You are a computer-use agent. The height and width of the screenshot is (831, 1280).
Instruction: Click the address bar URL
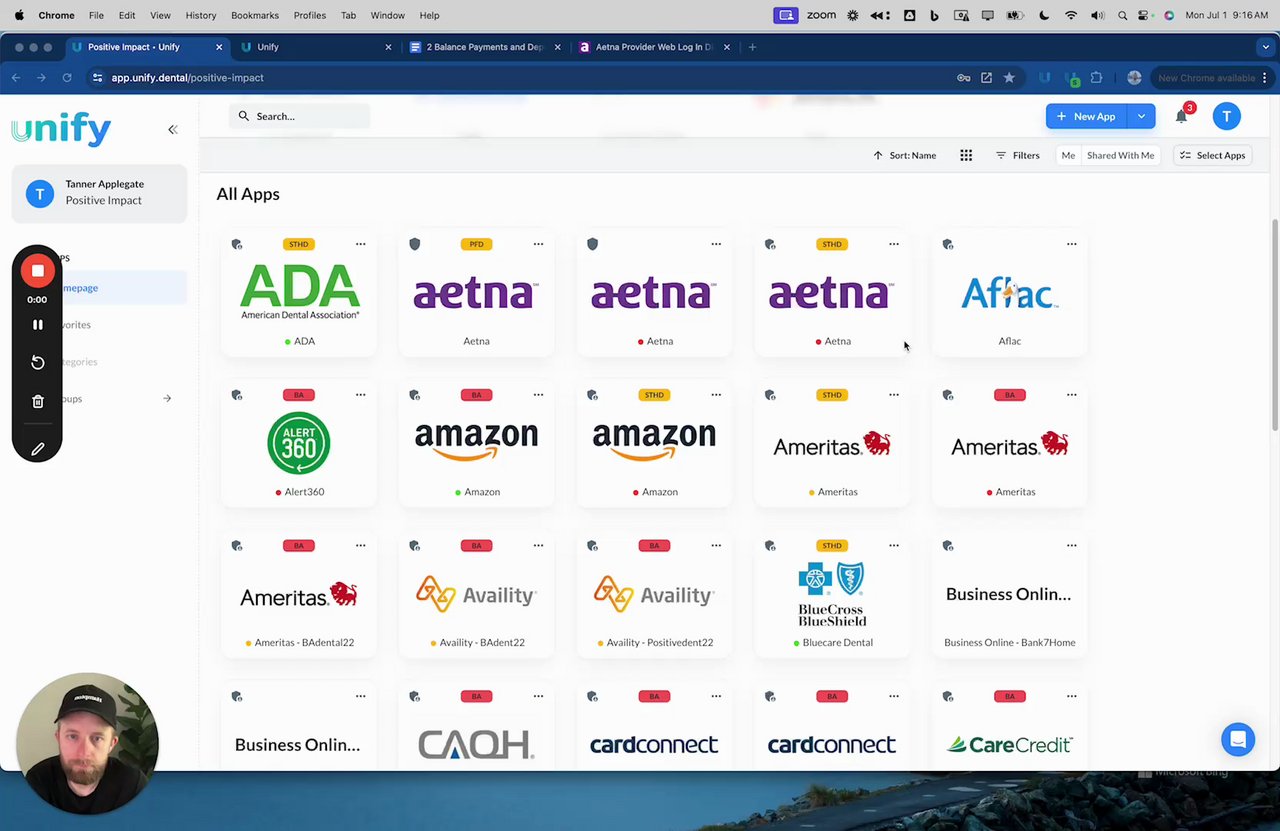click(187, 78)
